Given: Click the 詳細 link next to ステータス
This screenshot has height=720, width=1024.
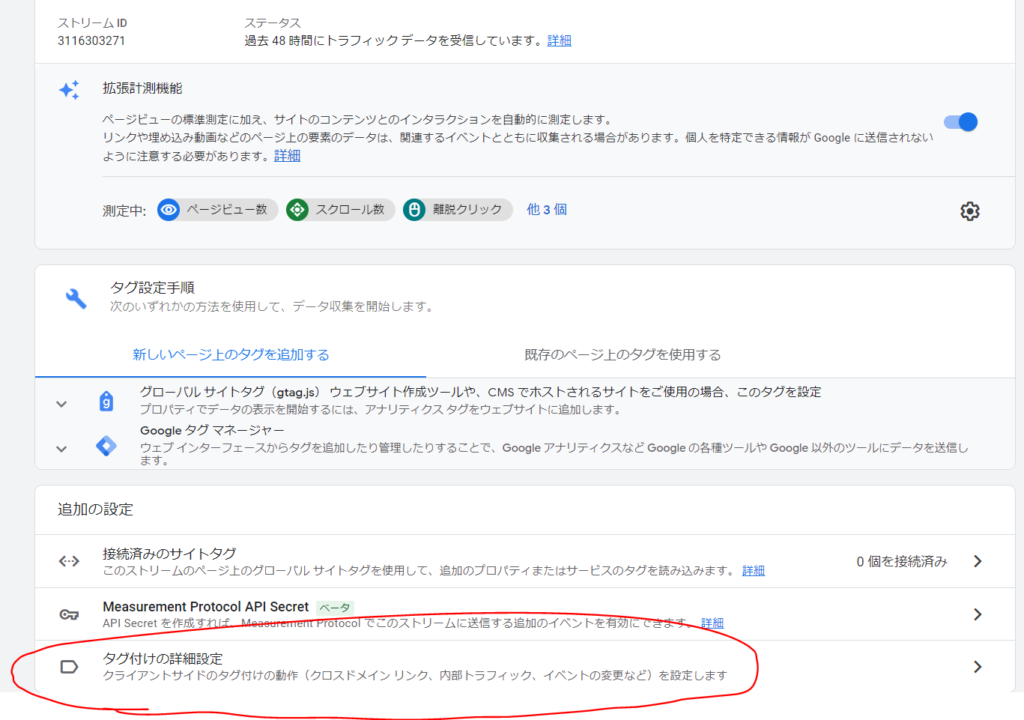Looking at the screenshot, I should click(x=559, y=41).
